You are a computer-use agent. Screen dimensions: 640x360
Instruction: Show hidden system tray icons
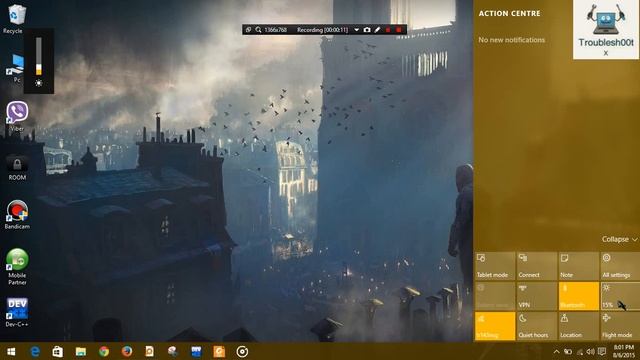556,351
